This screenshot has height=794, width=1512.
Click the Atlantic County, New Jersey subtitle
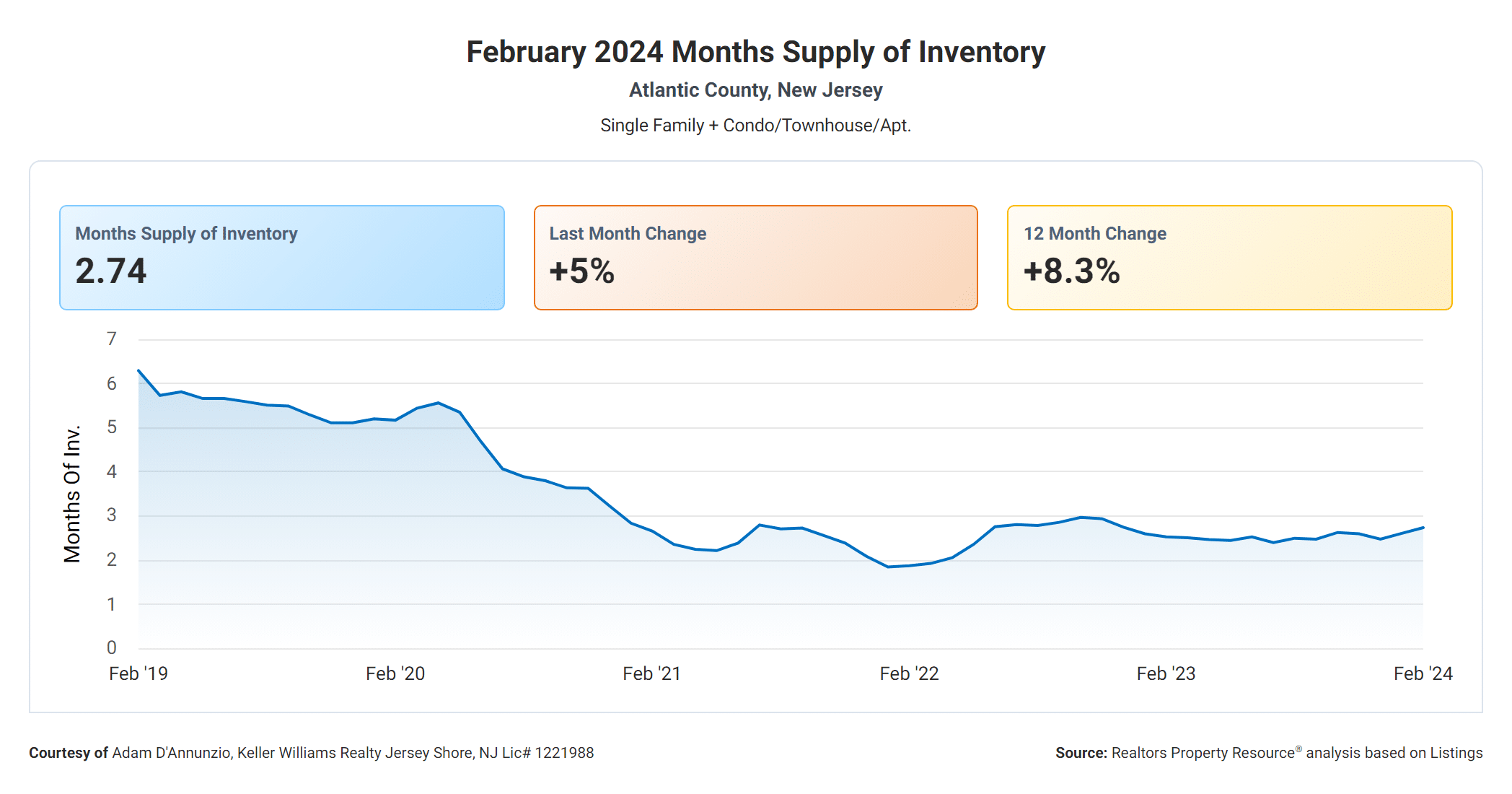point(755,90)
